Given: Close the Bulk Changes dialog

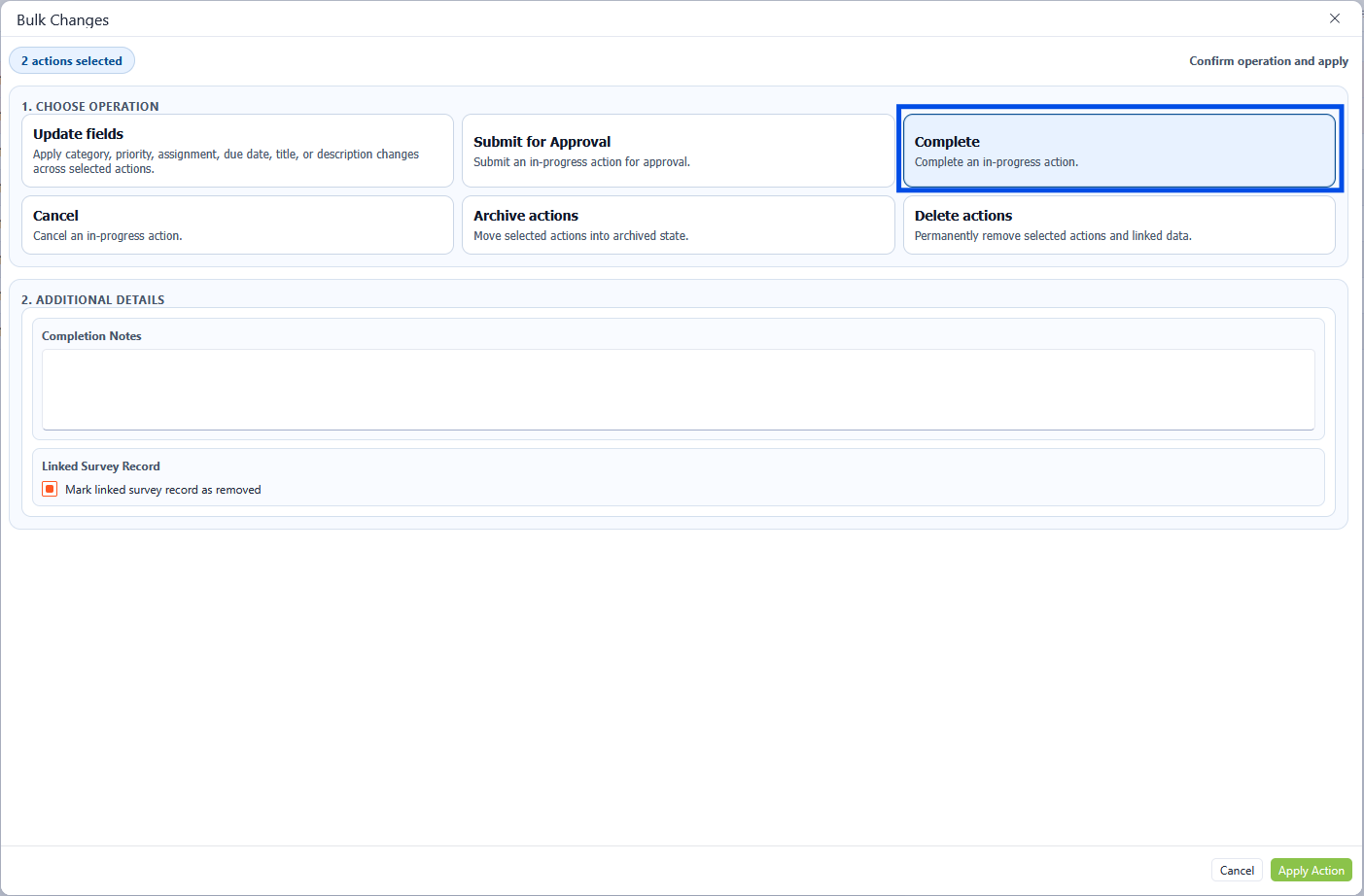Looking at the screenshot, I should 1334,18.
